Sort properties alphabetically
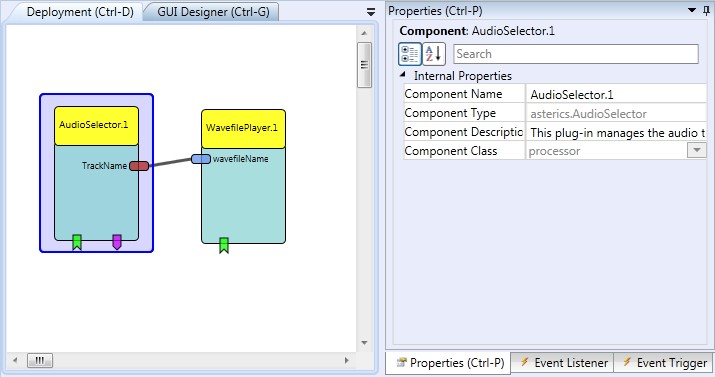This screenshot has height=377, width=715. tap(434, 54)
